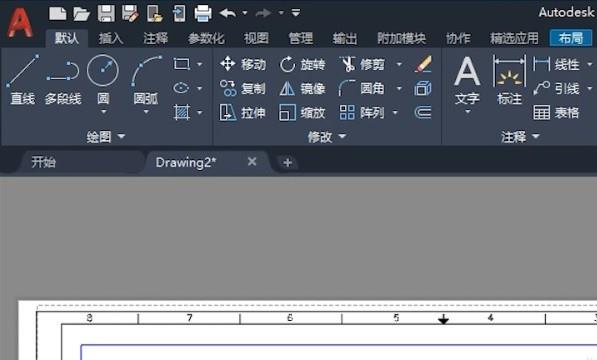Open the AutoCAD application menu logo
The height and width of the screenshot is (360, 597).
click(x=19, y=23)
